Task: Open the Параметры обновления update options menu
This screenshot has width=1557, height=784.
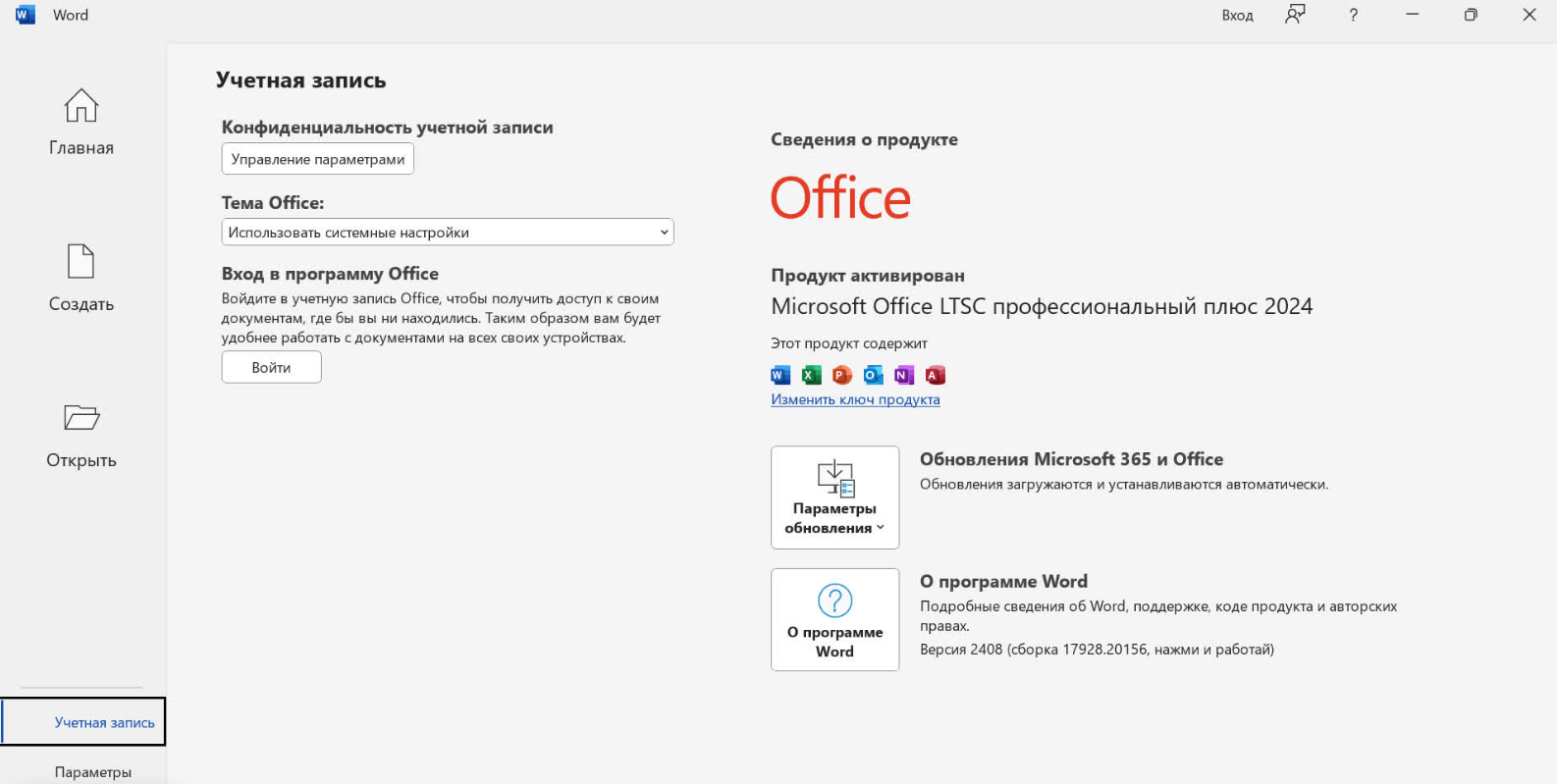Action: (x=834, y=497)
